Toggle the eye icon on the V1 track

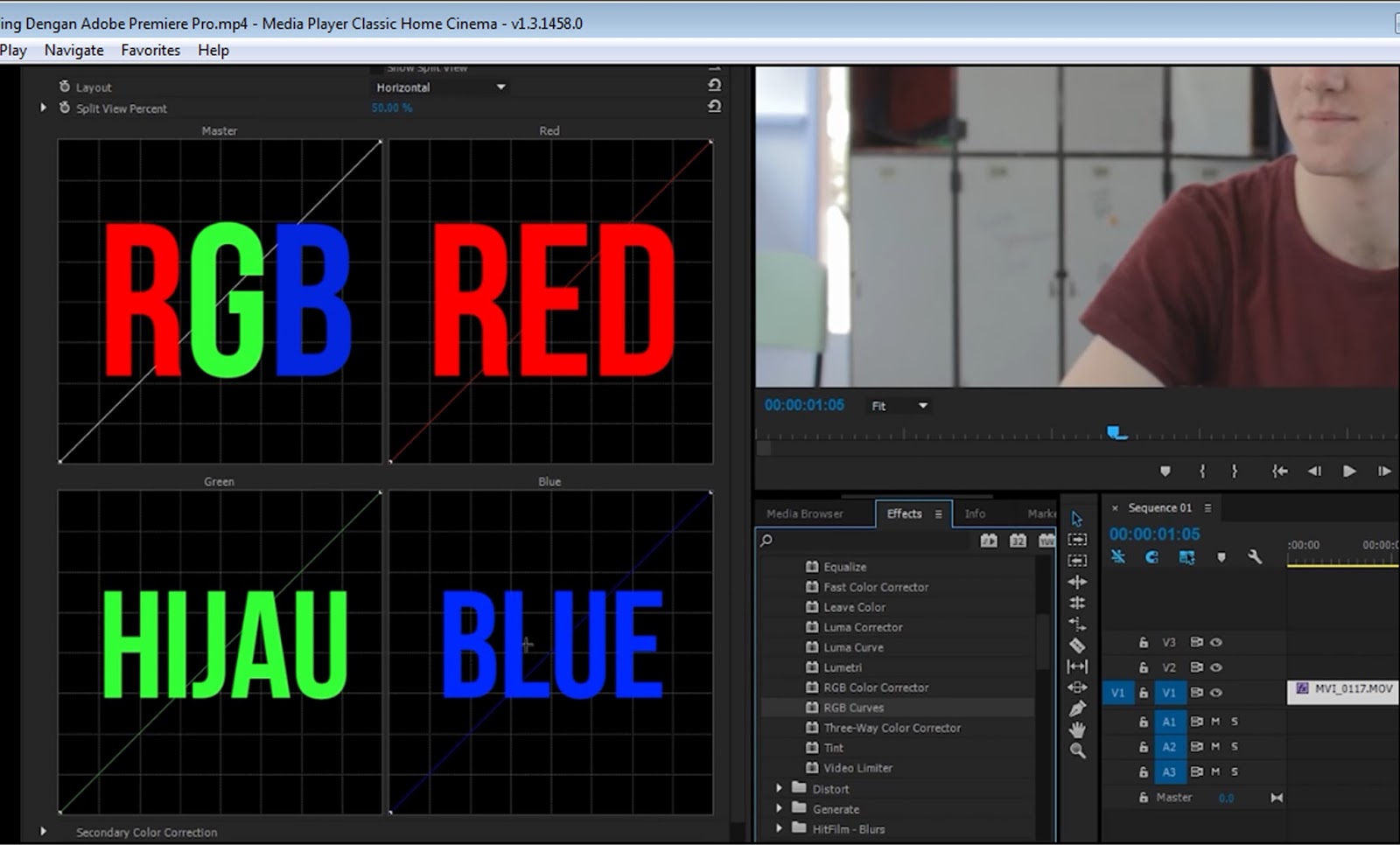click(x=1215, y=692)
